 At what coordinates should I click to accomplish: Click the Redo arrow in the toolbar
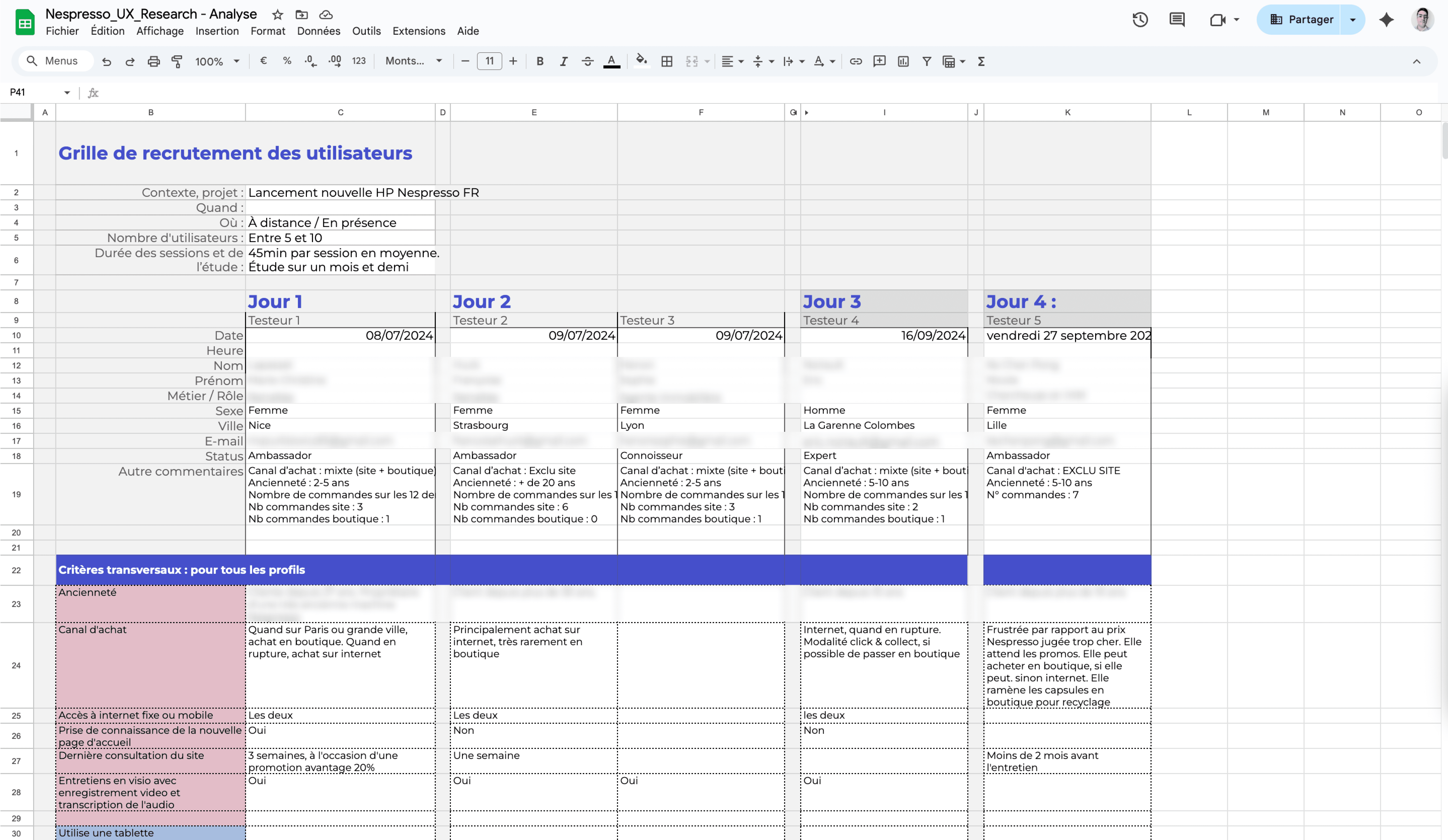(130, 61)
